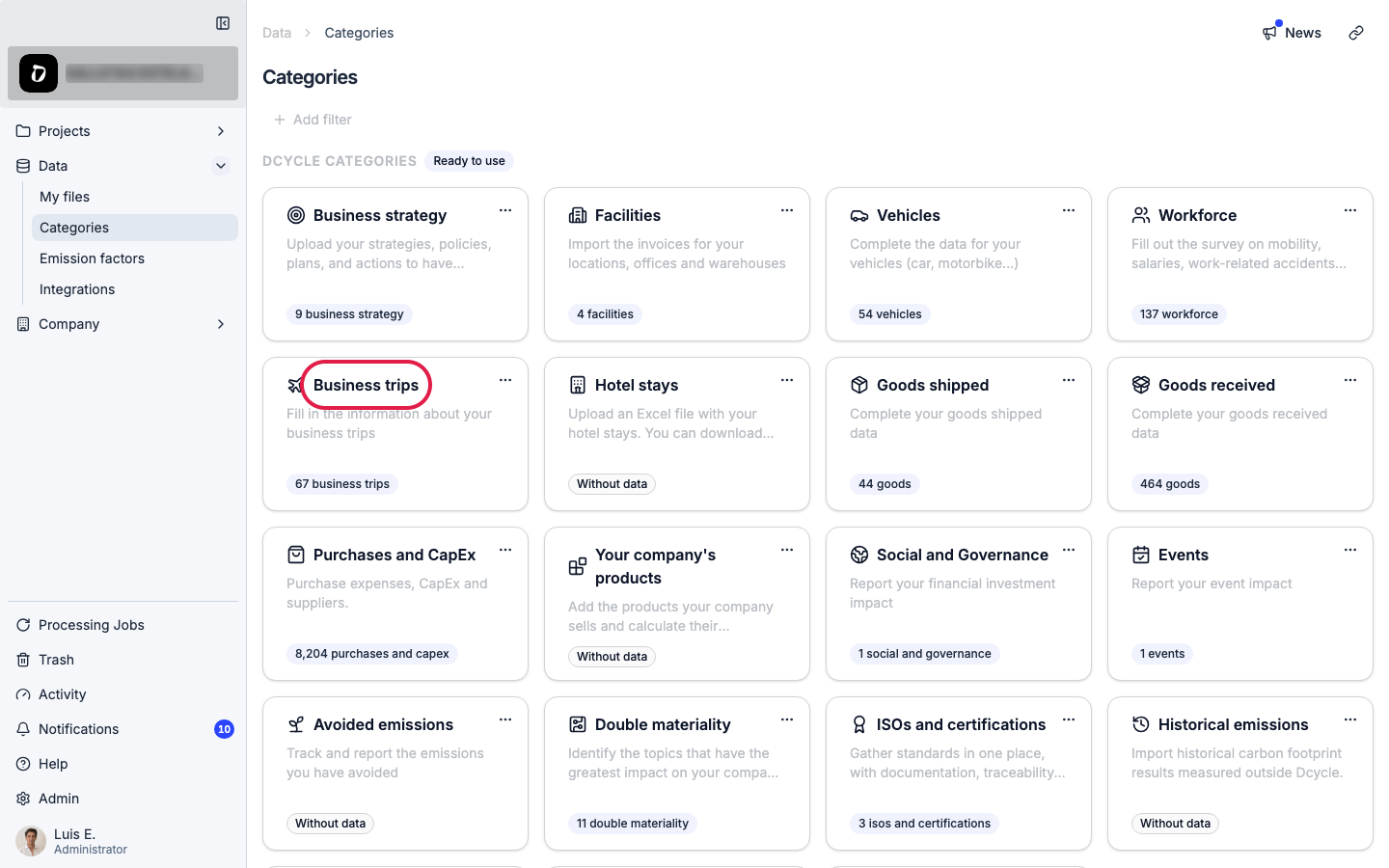Click the '67 business trips' tag
Image resolution: width=1389 pixels, height=868 pixels.
pos(342,484)
